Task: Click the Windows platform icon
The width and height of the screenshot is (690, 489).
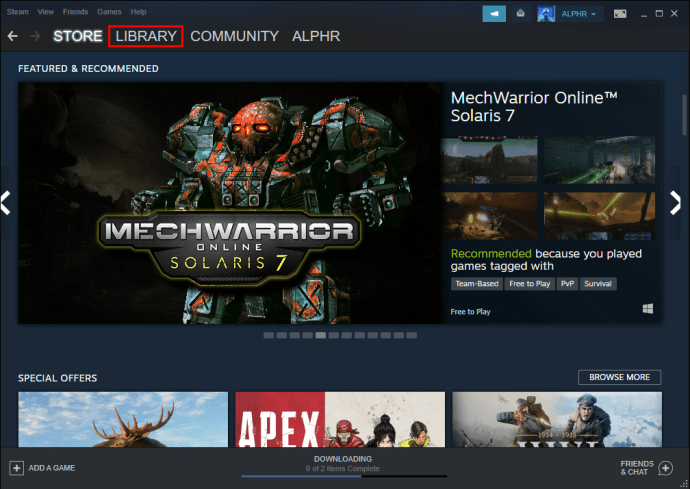Action: [648, 309]
